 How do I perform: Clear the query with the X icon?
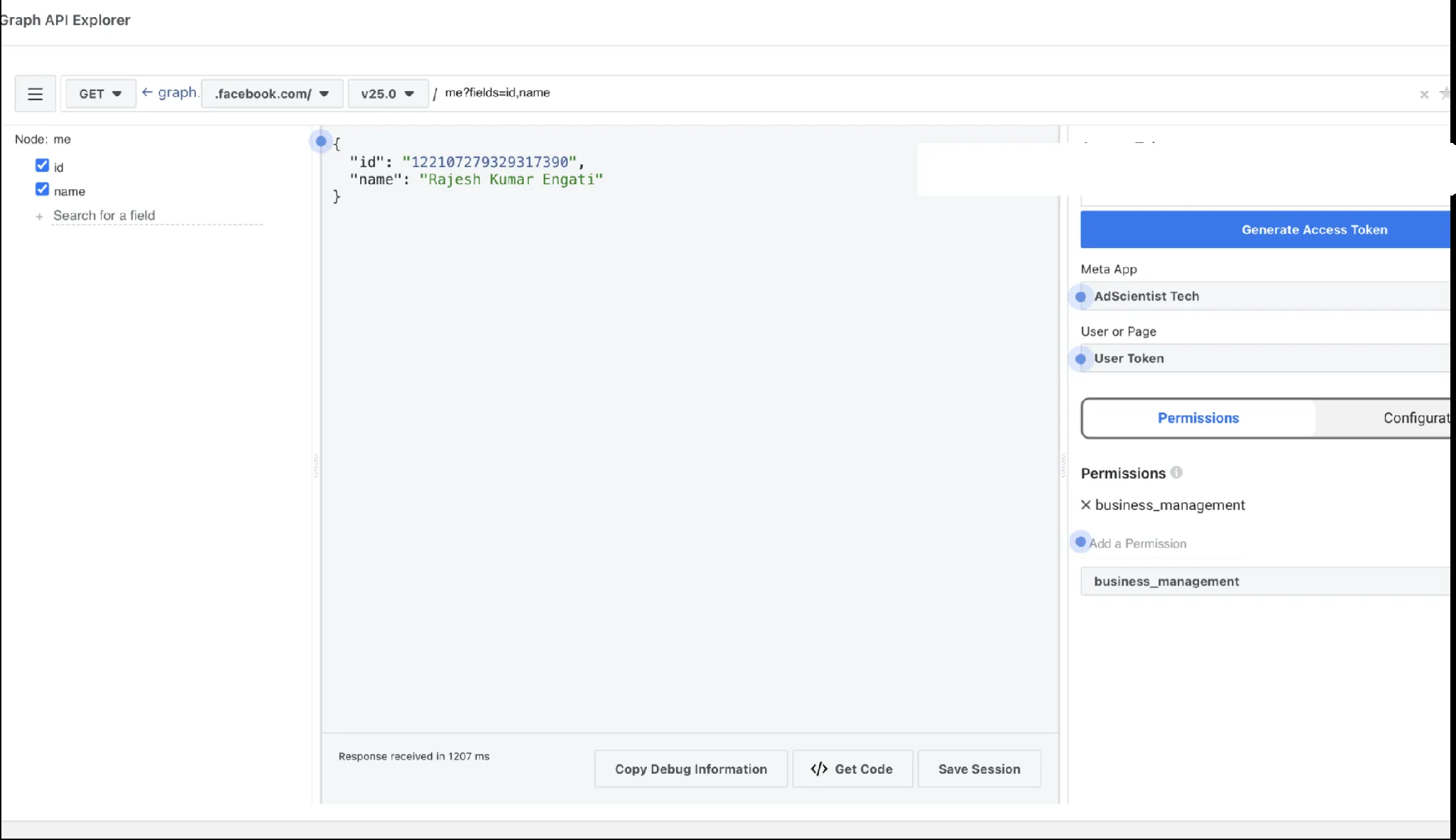pyautogui.click(x=1424, y=95)
